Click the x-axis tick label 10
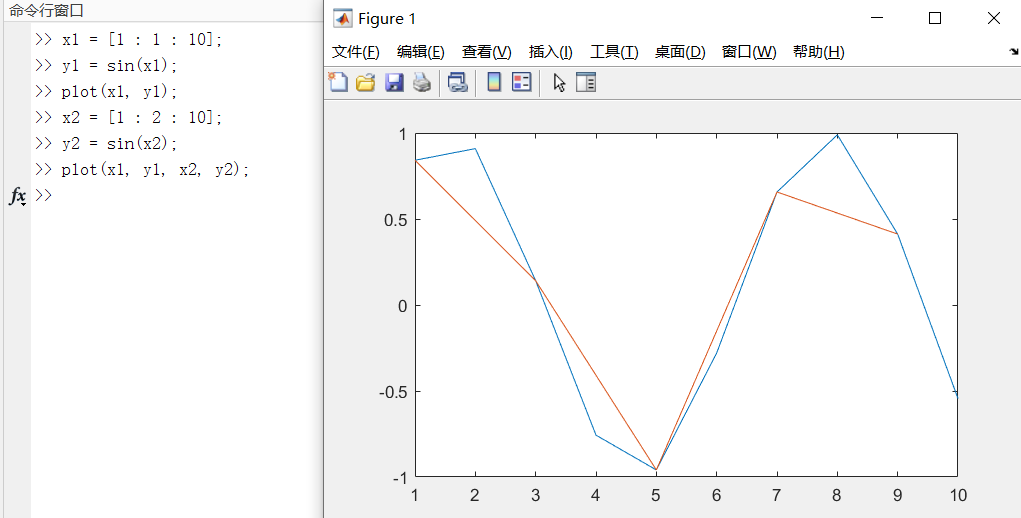 [x=958, y=495]
